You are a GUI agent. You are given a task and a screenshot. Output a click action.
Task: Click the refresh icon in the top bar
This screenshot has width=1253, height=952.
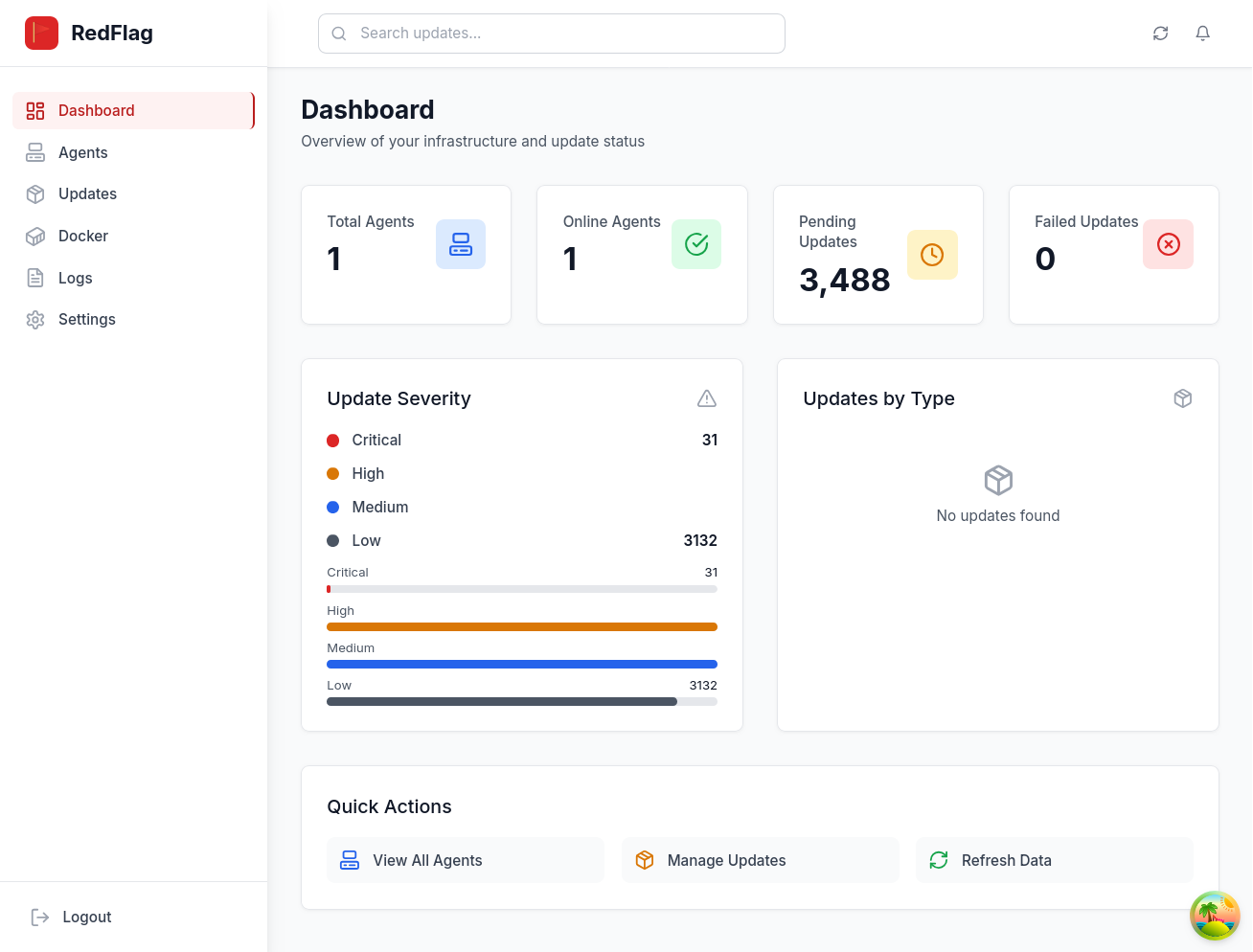(x=1160, y=33)
